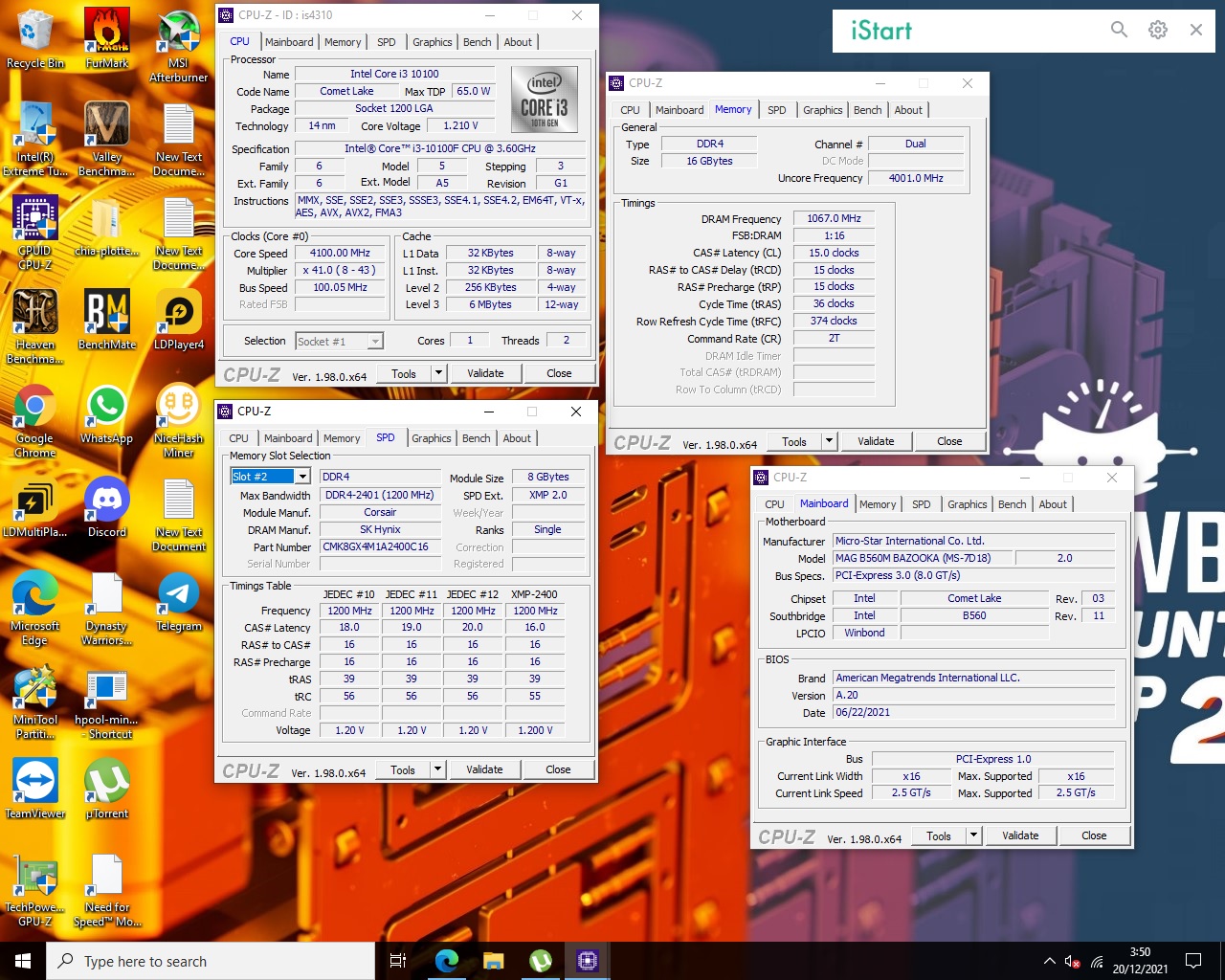The width and height of the screenshot is (1225, 980).
Task: Open hpool-miner Shortcut icon
Action: click(x=107, y=702)
